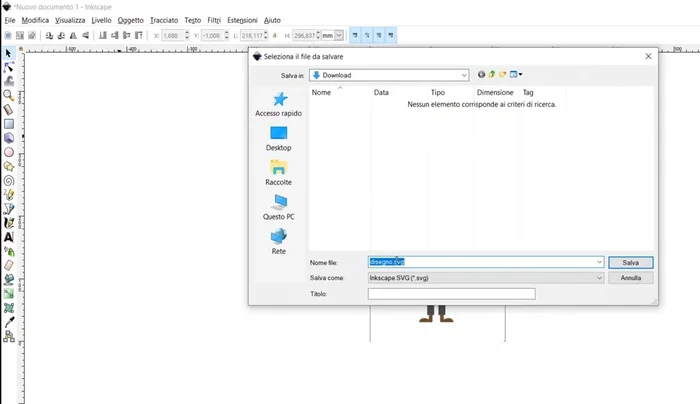Select the Calligraphy tool
This screenshot has height=404, width=700.
[8, 223]
